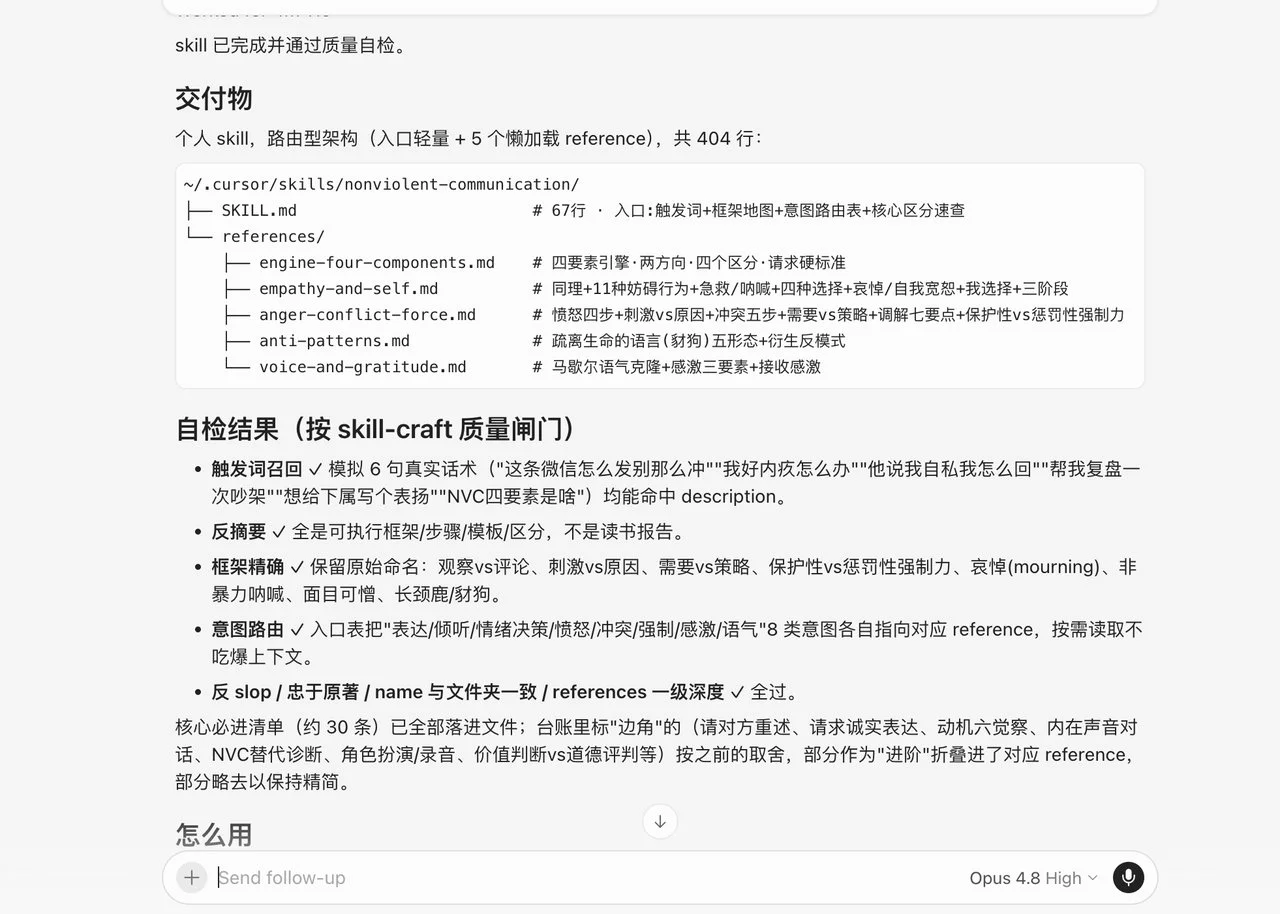Click engine-four-components.md in tree
Screen dimensions: 1280x914
377,263
